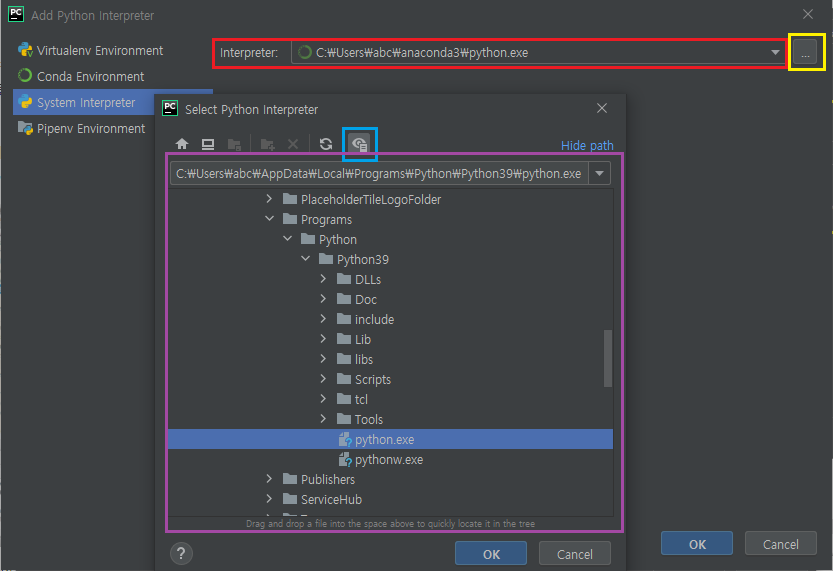This screenshot has width=833, height=571.
Task: Expand the DLLs folder
Action: coord(323,278)
